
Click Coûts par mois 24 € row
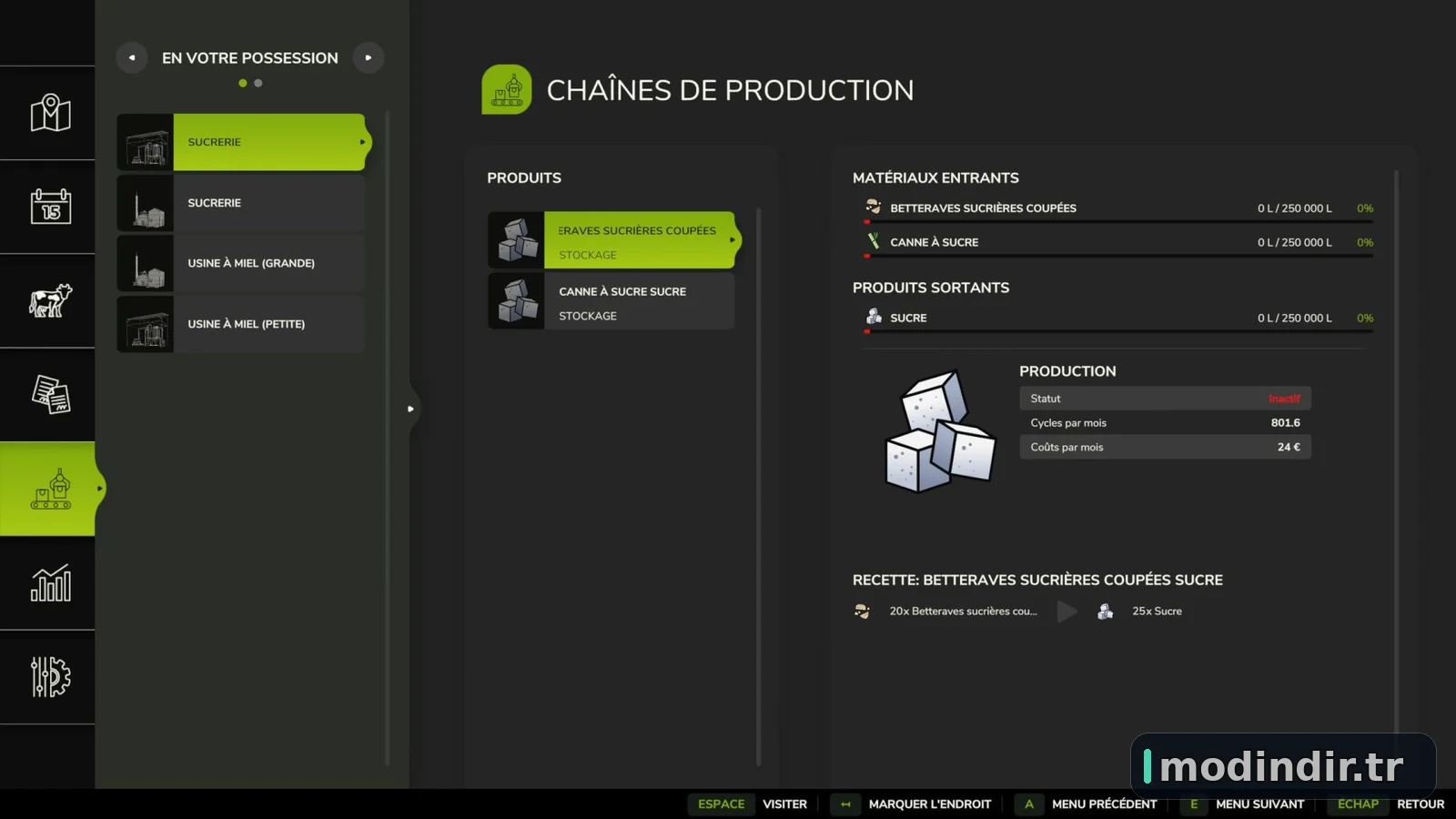[1165, 447]
